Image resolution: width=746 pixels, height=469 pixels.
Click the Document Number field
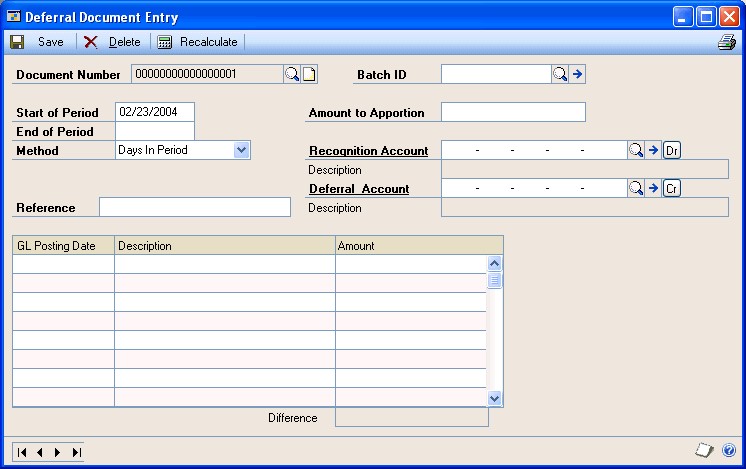207,74
